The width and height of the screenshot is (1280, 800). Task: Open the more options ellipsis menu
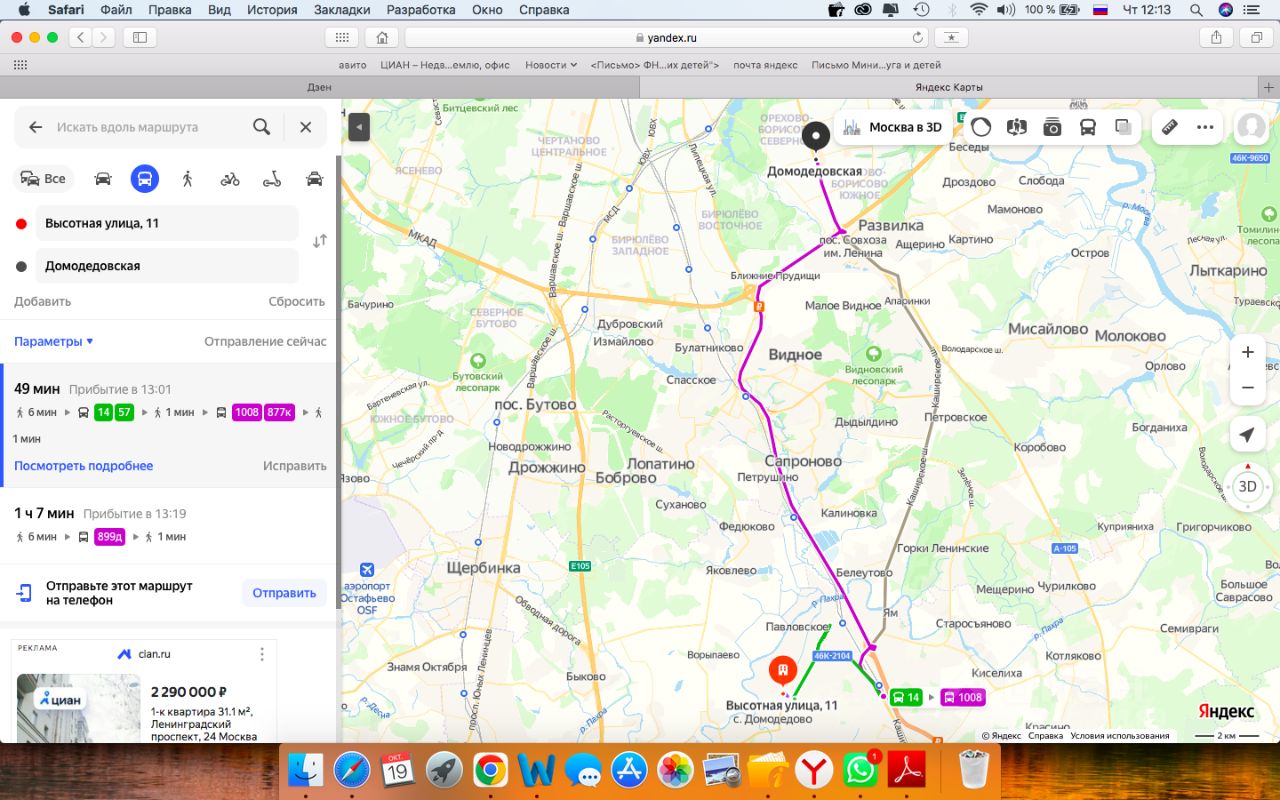(x=1205, y=127)
